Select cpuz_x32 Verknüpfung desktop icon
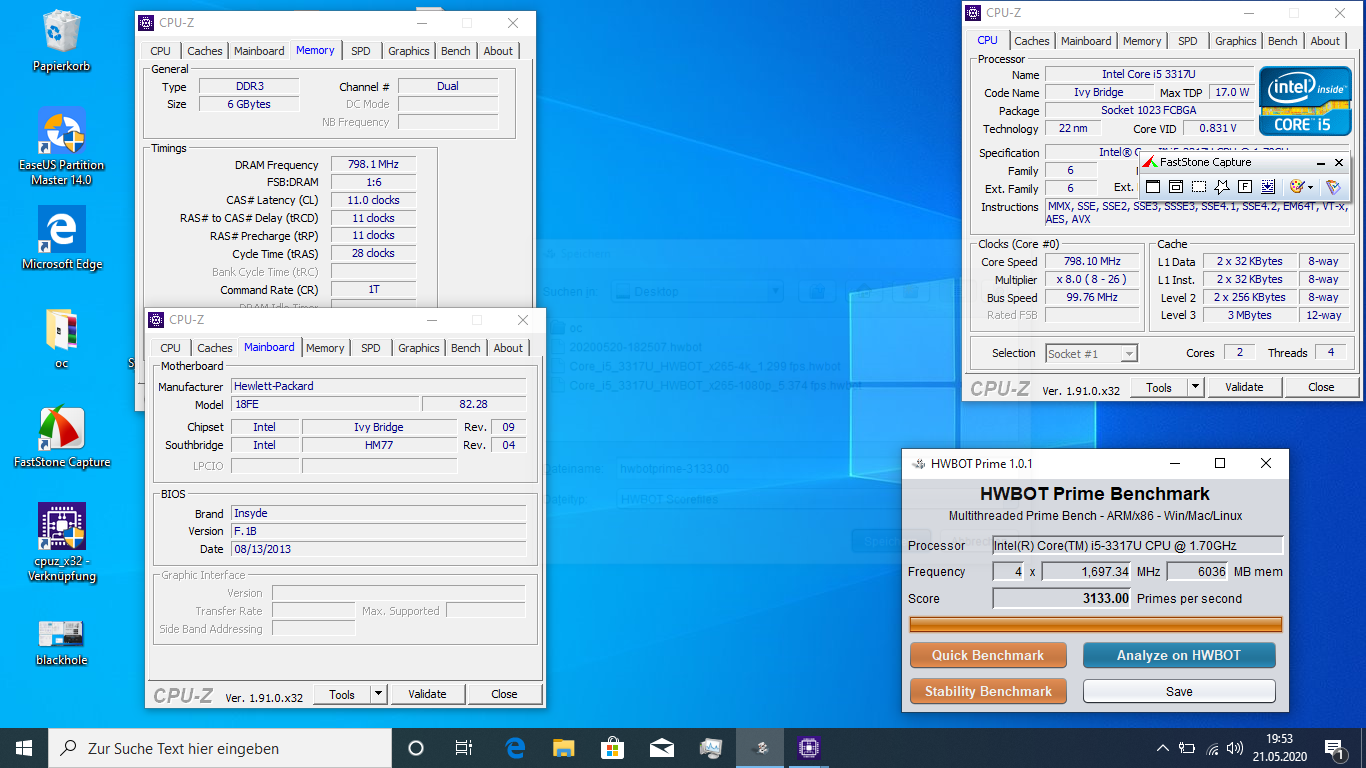This screenshot has height=768, width=1366. coord(61,542)
